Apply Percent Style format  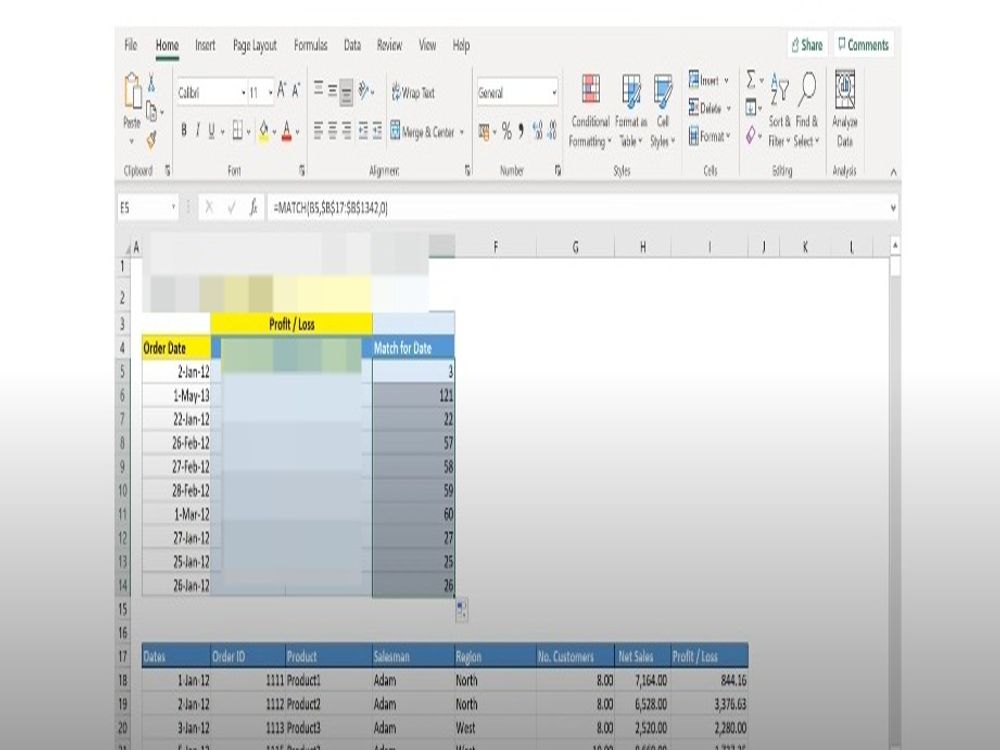pos(506,131)
